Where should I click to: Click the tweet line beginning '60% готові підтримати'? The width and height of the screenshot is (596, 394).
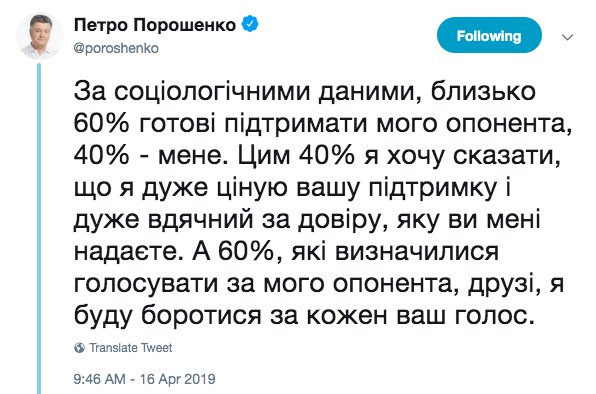323,124
